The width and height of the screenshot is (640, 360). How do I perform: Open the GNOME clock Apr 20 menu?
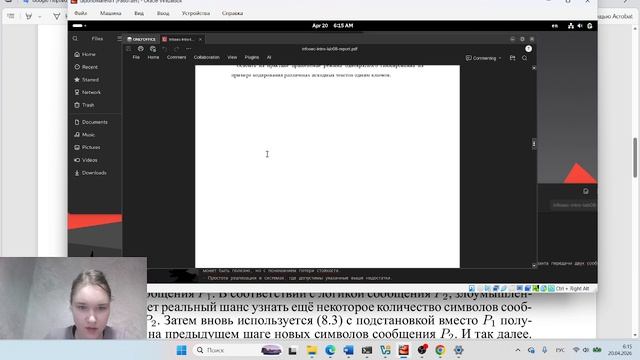(333, 25)
